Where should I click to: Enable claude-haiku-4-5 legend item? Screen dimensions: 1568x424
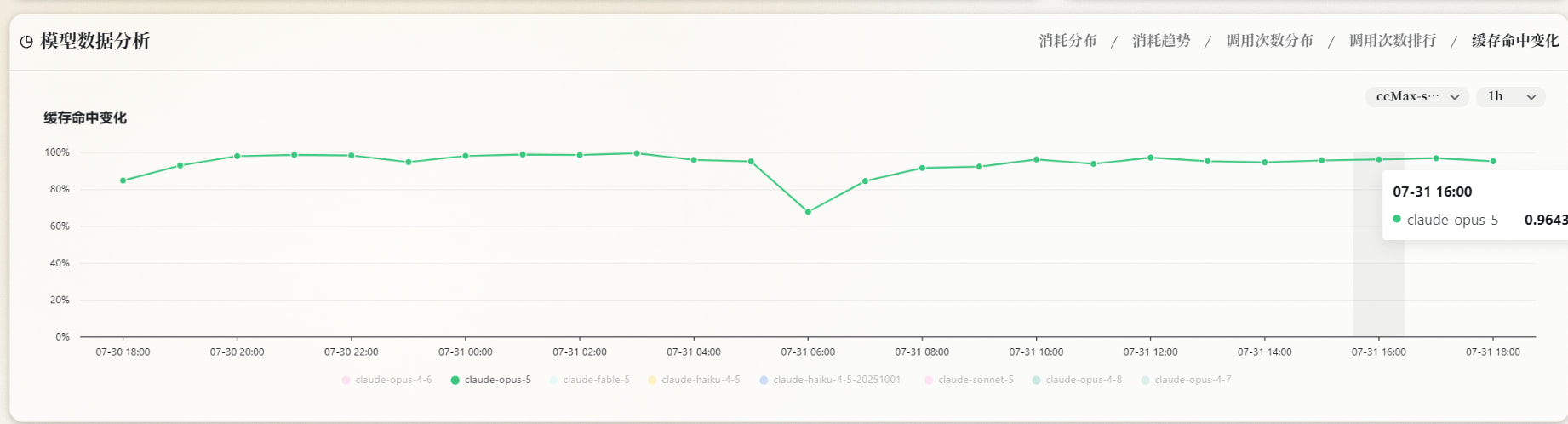694,380
